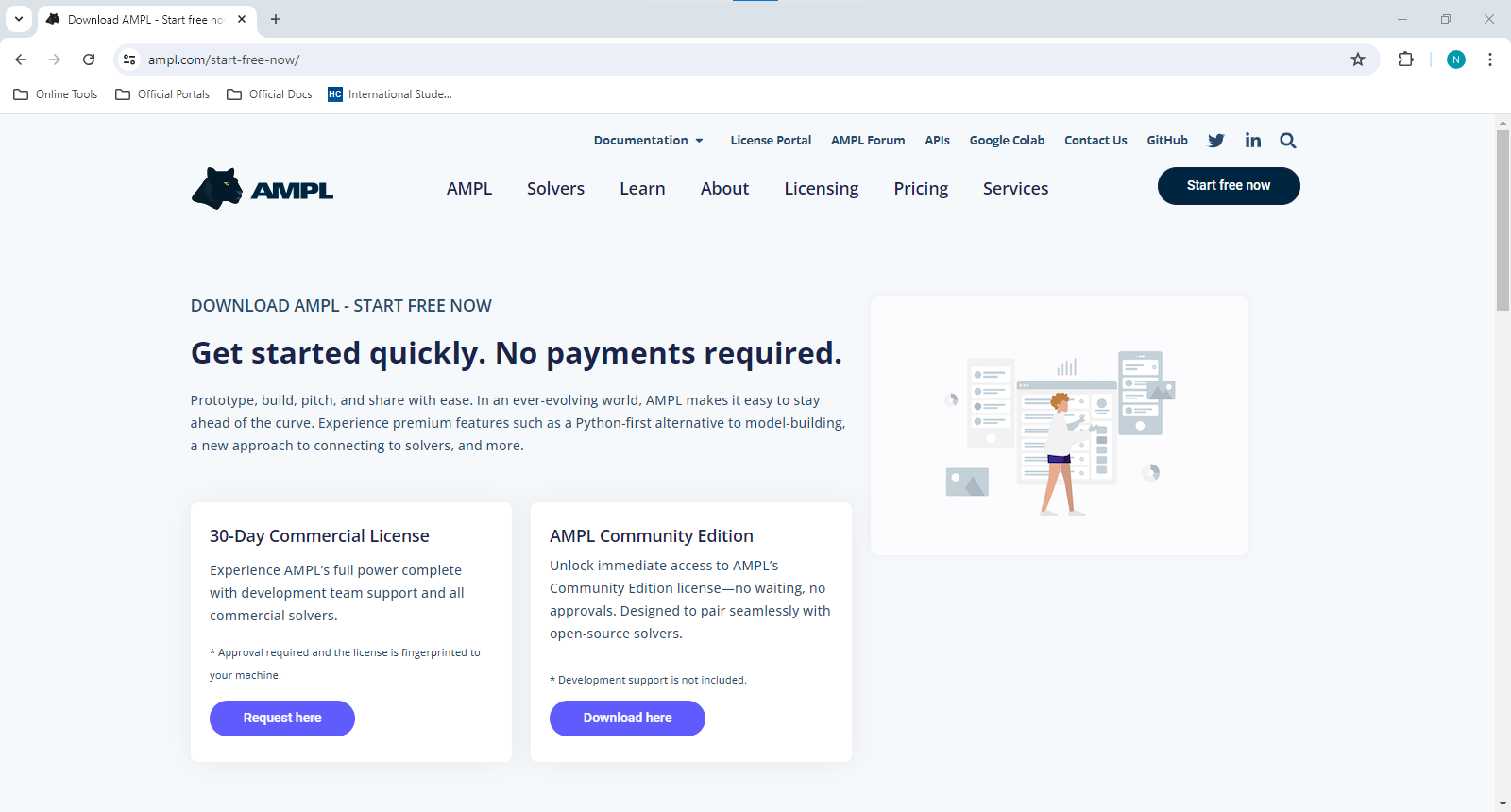Image resolution: width=1511 pixels, height=812 pixels.
Task: Open the Licensing menu item
Action: 822,189
